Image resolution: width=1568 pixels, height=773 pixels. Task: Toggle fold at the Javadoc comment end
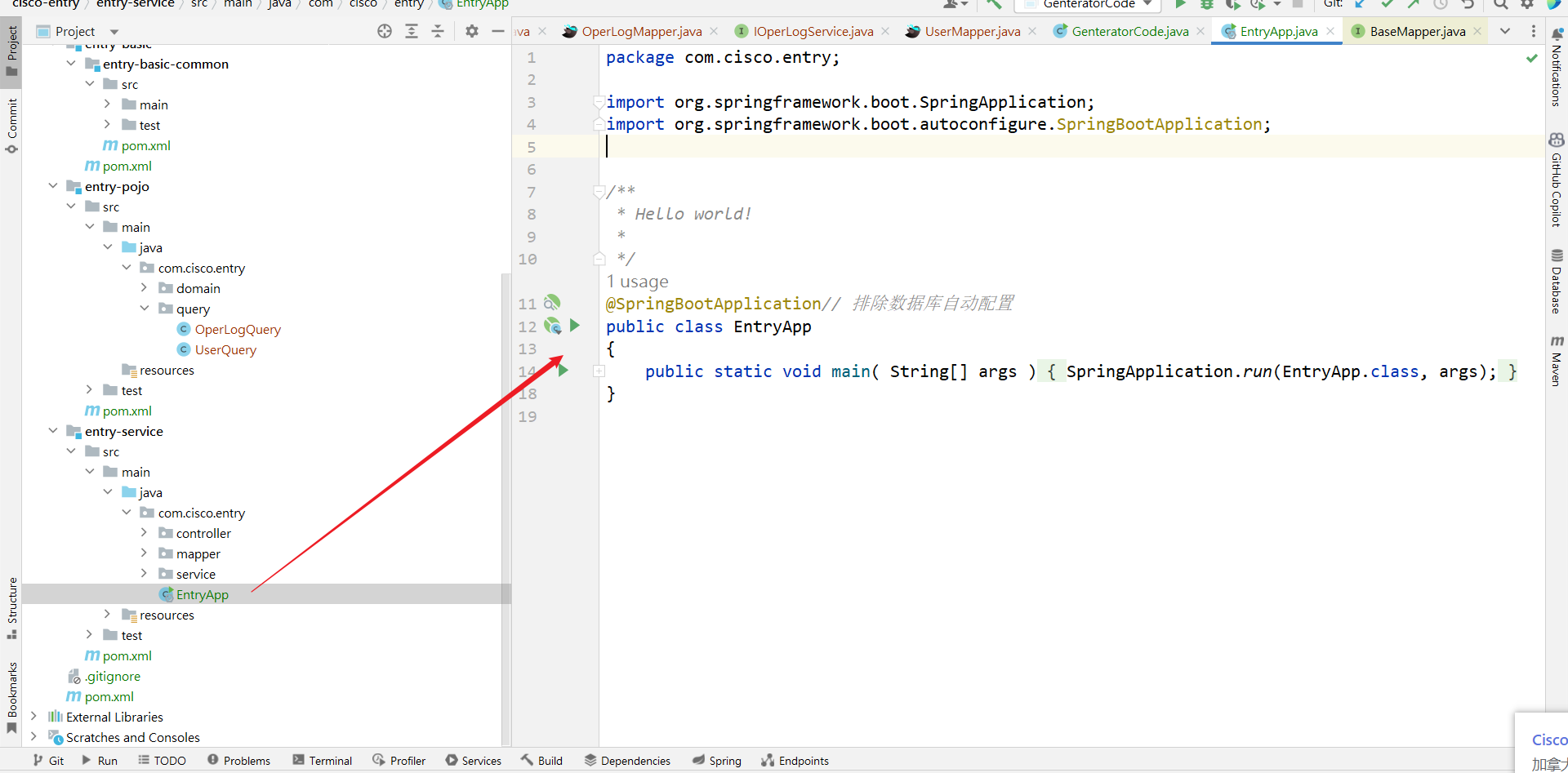click(x=599, y=259)
